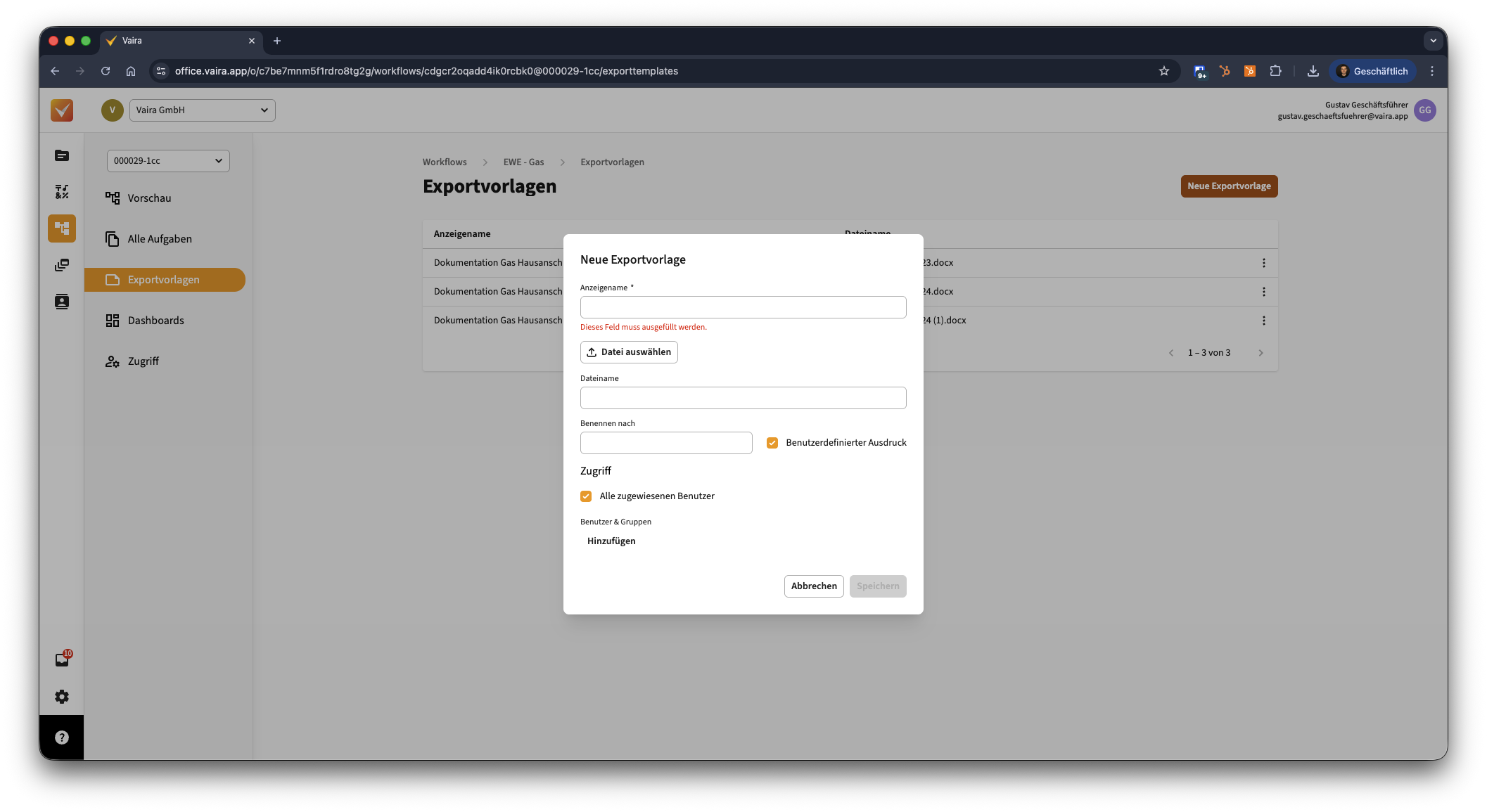Click the help question mark icon
This screenshot has width=1487, height=812.
(62, 737)
